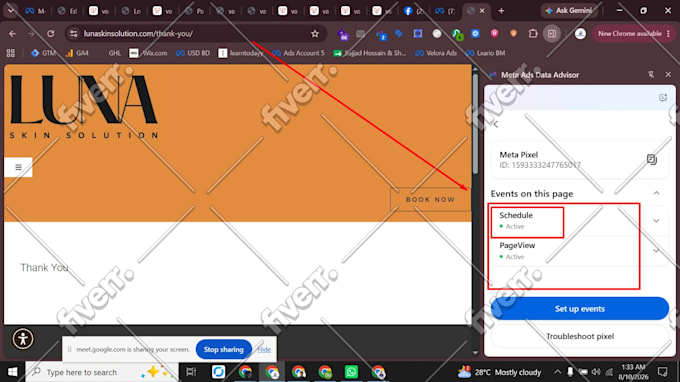Click the Luna Skin Solution logo
Image resolution: width=680 pixels, height=382 pixels.
pos(84,106)
